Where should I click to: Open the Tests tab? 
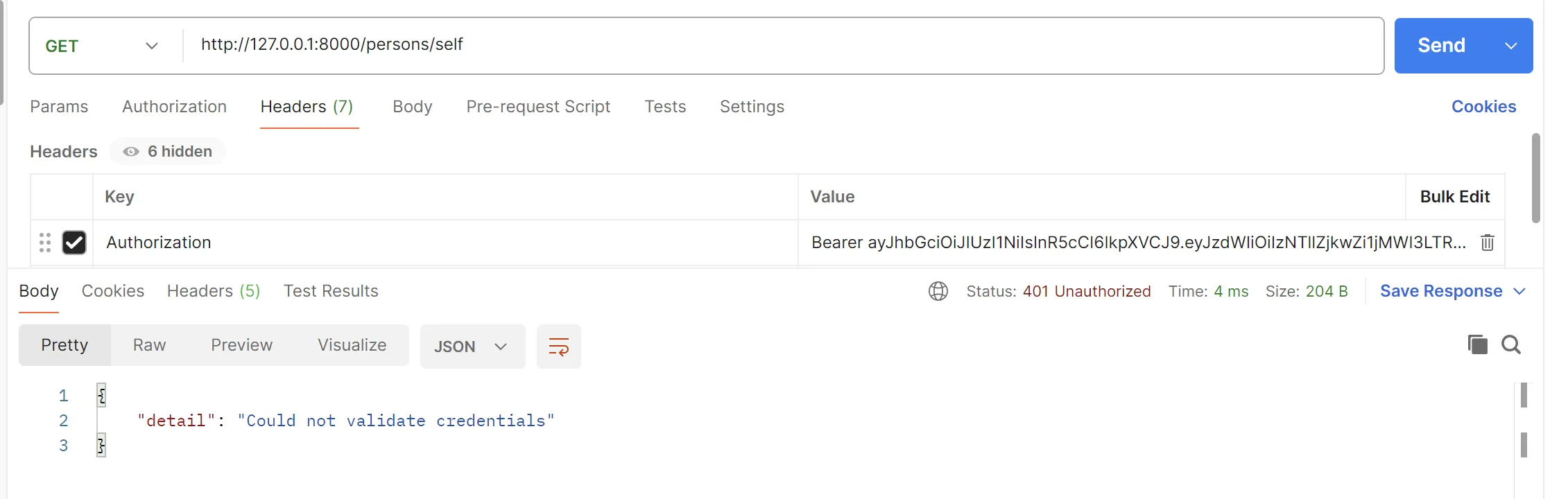[x=665, y=107]
